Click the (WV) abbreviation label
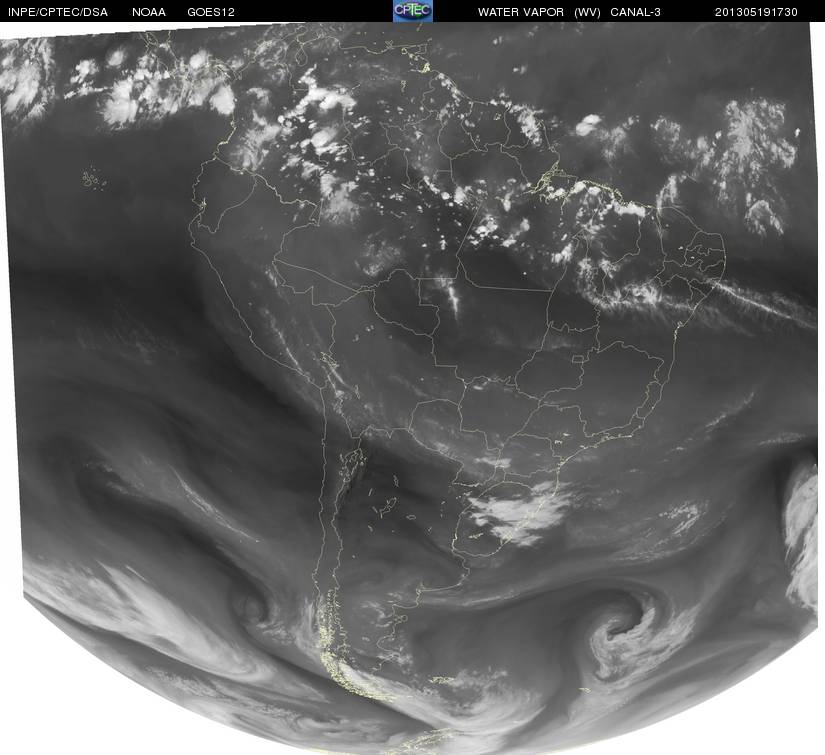 pos(588,12)
